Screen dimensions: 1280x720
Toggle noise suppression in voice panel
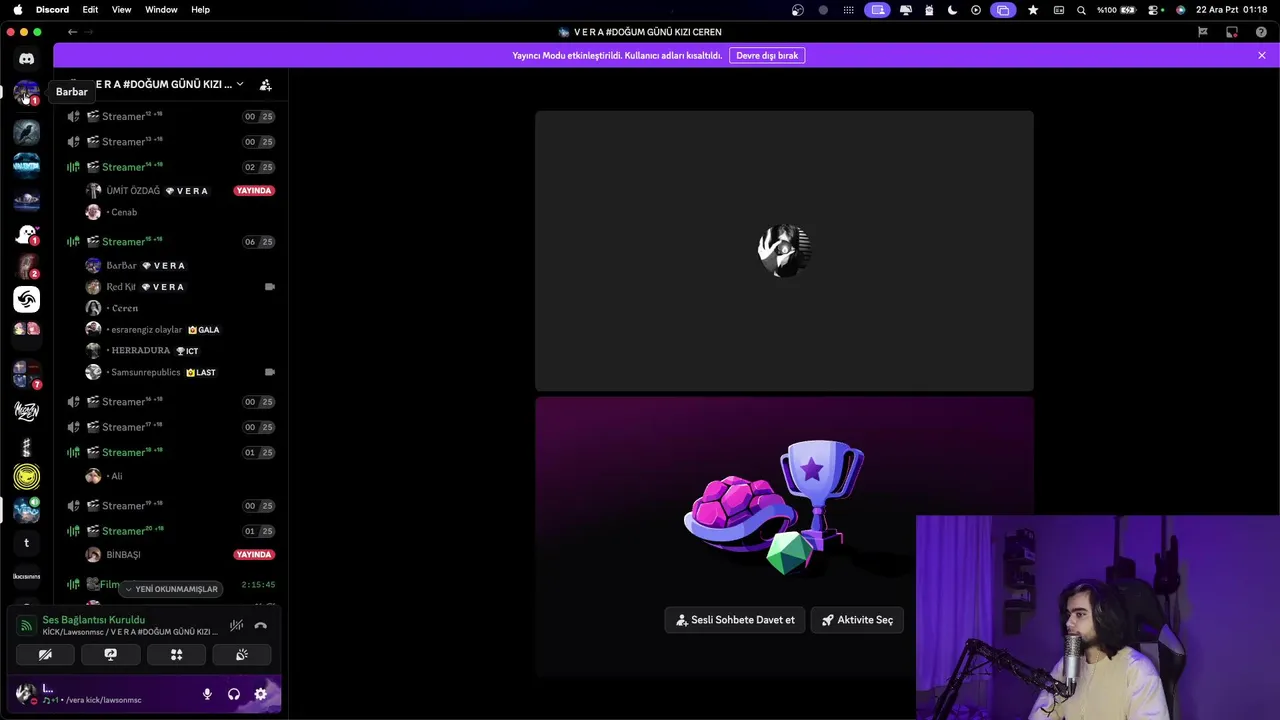pos(236,626)
